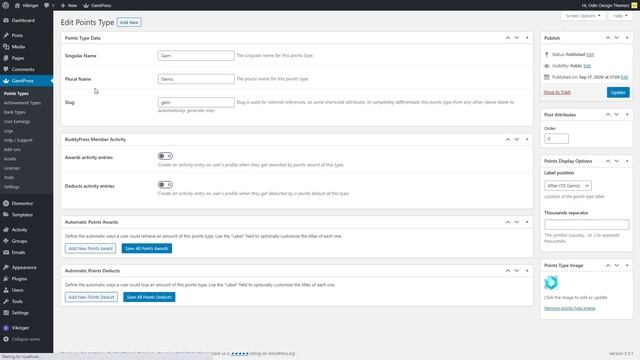Viewport: 640px width, 360px height.
Task: Edit the publish Status link
Action: [590, 54]
